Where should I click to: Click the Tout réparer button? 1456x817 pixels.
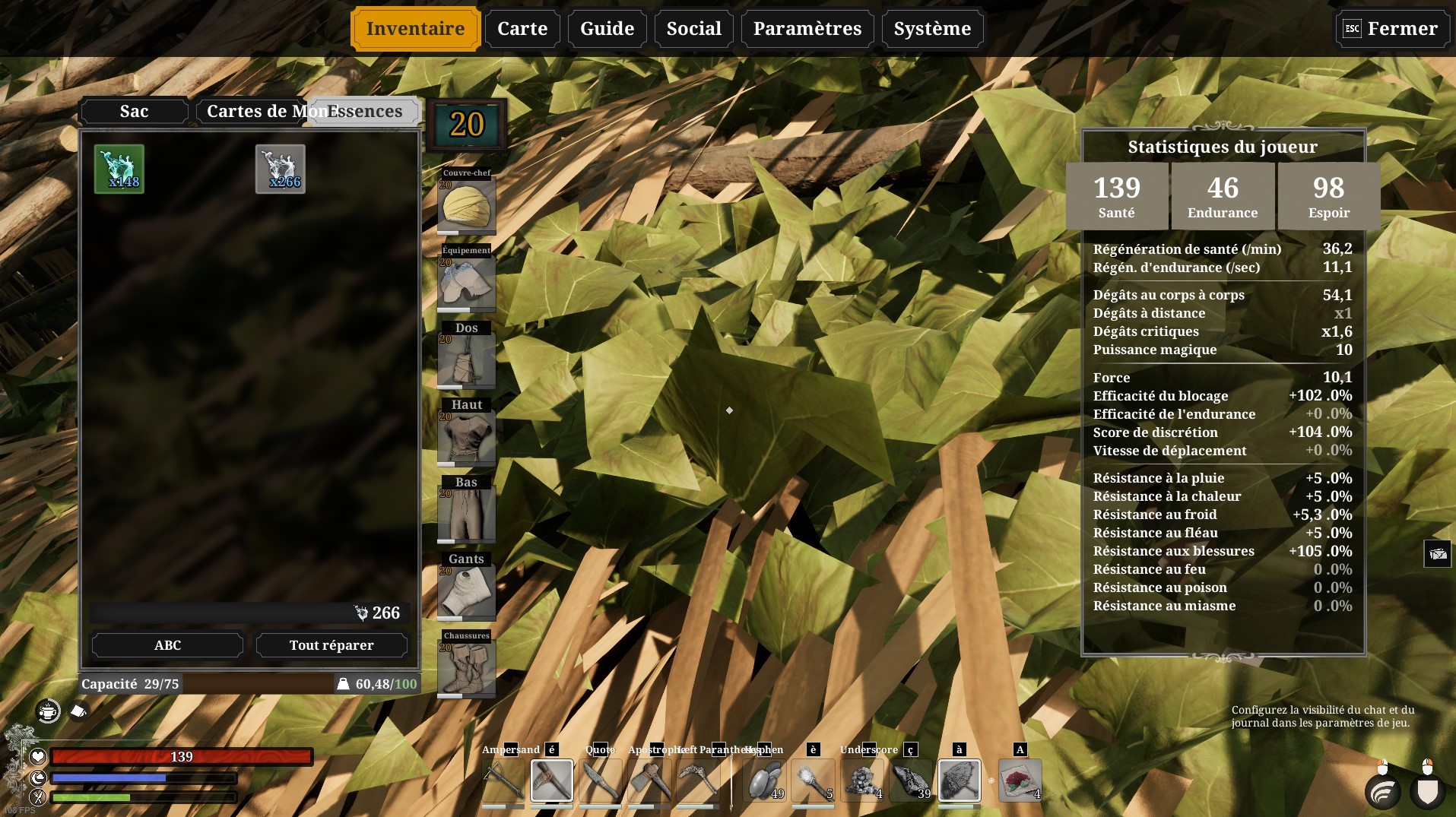pos(331,645)
